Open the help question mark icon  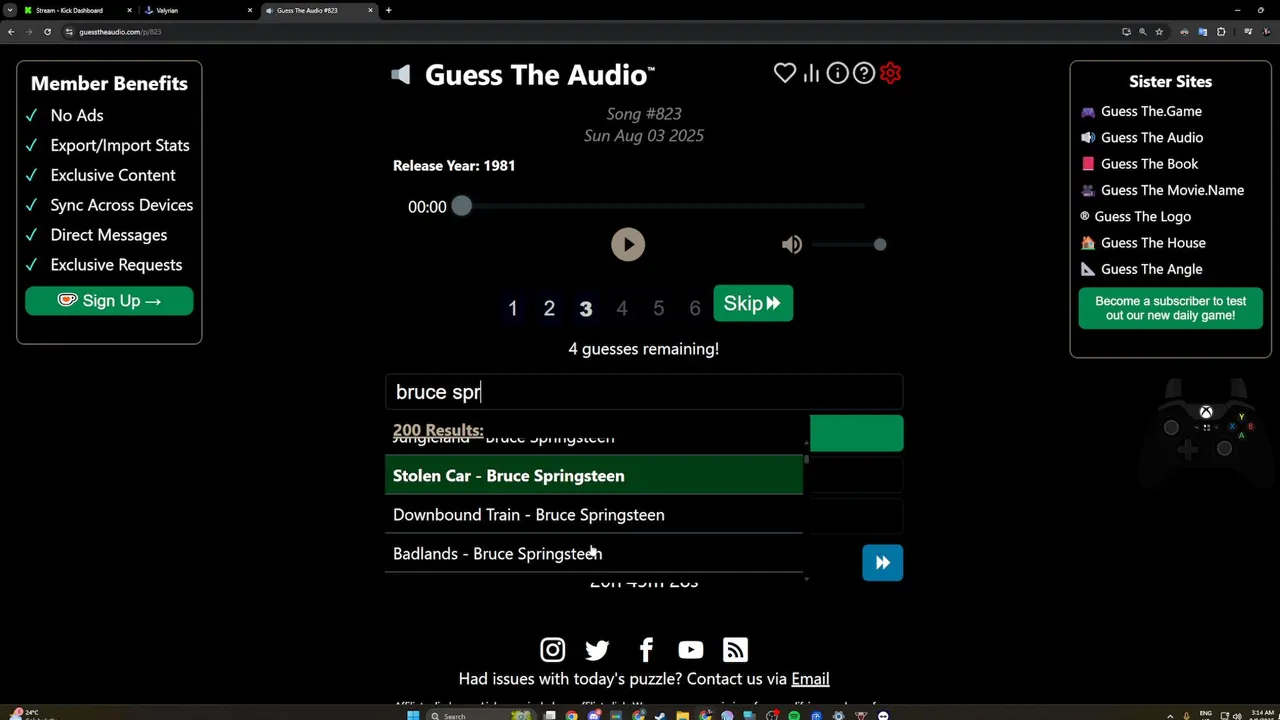(864, 73)
